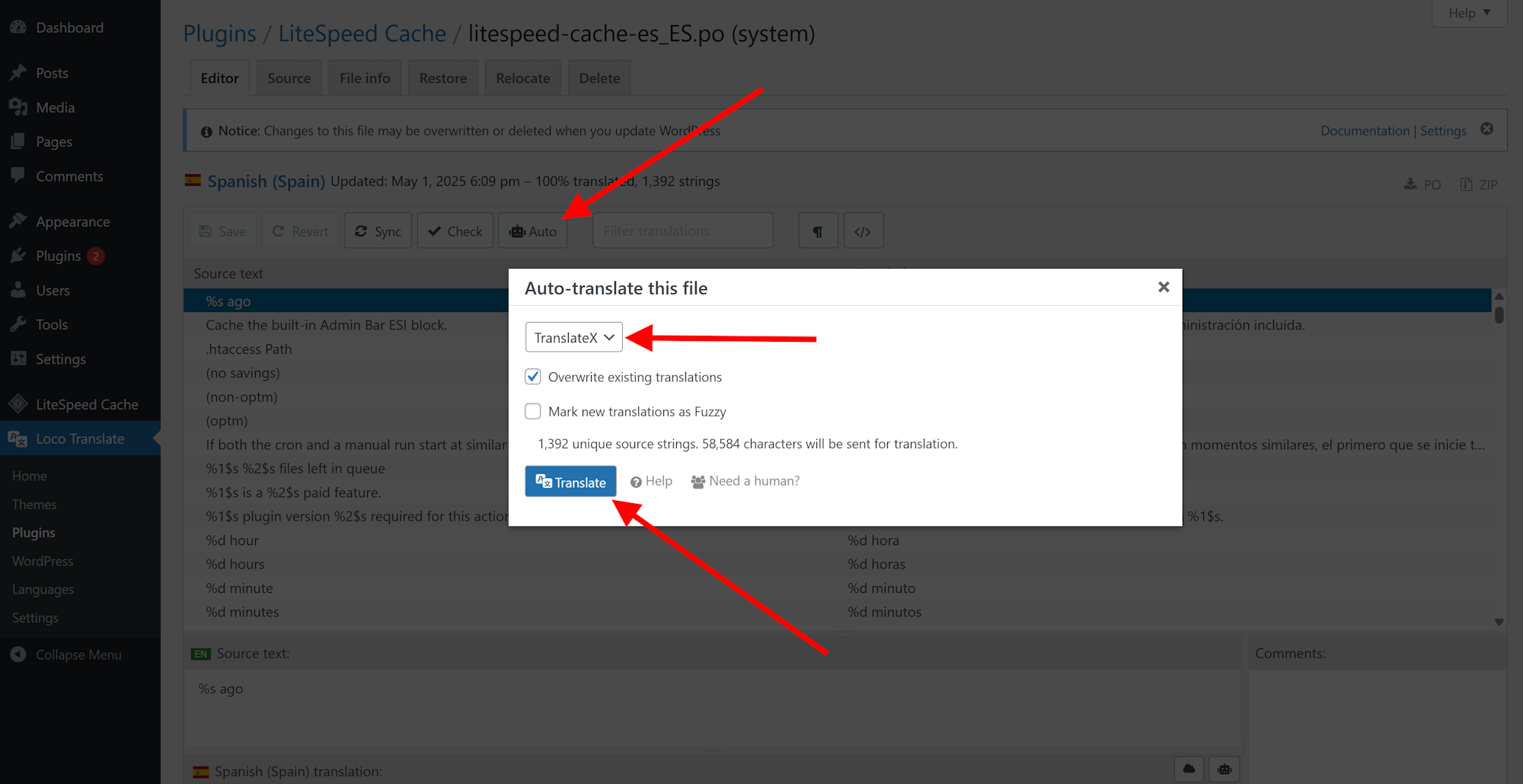Click the Appearance brush icon
Screen dimensions: 1523x784
[x=18, y=221]
